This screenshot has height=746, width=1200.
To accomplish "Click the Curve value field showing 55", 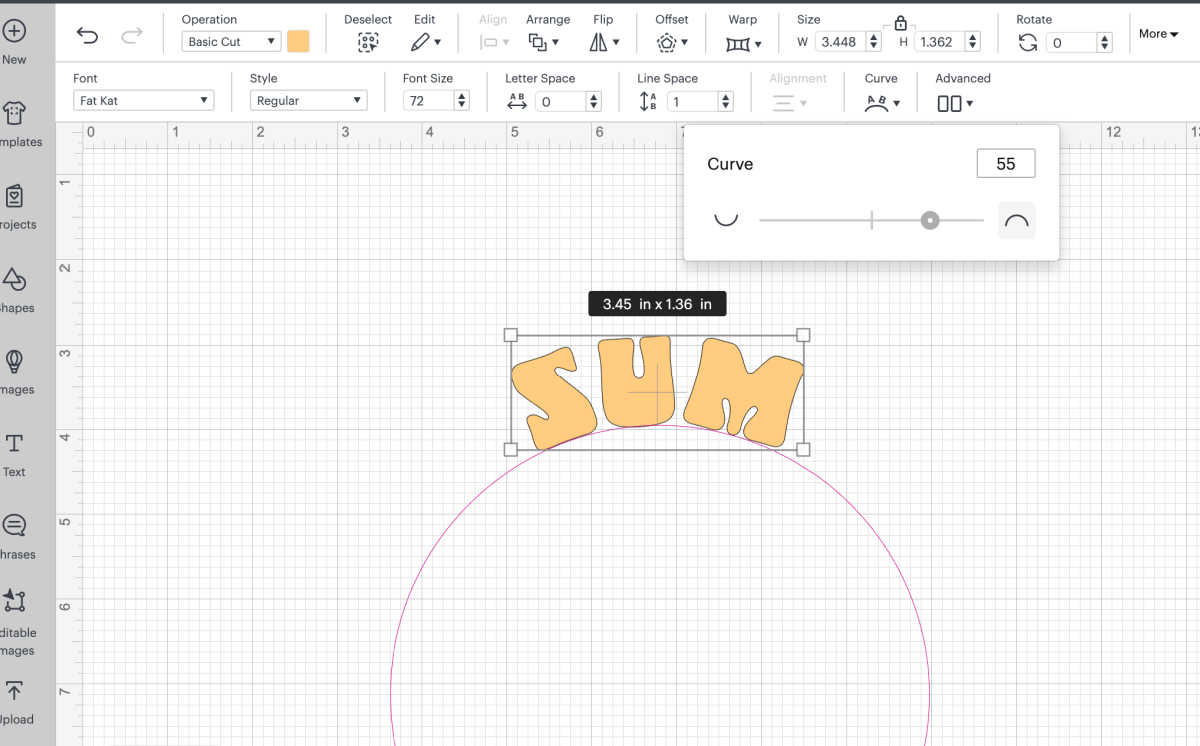I will pos(1006,164).
